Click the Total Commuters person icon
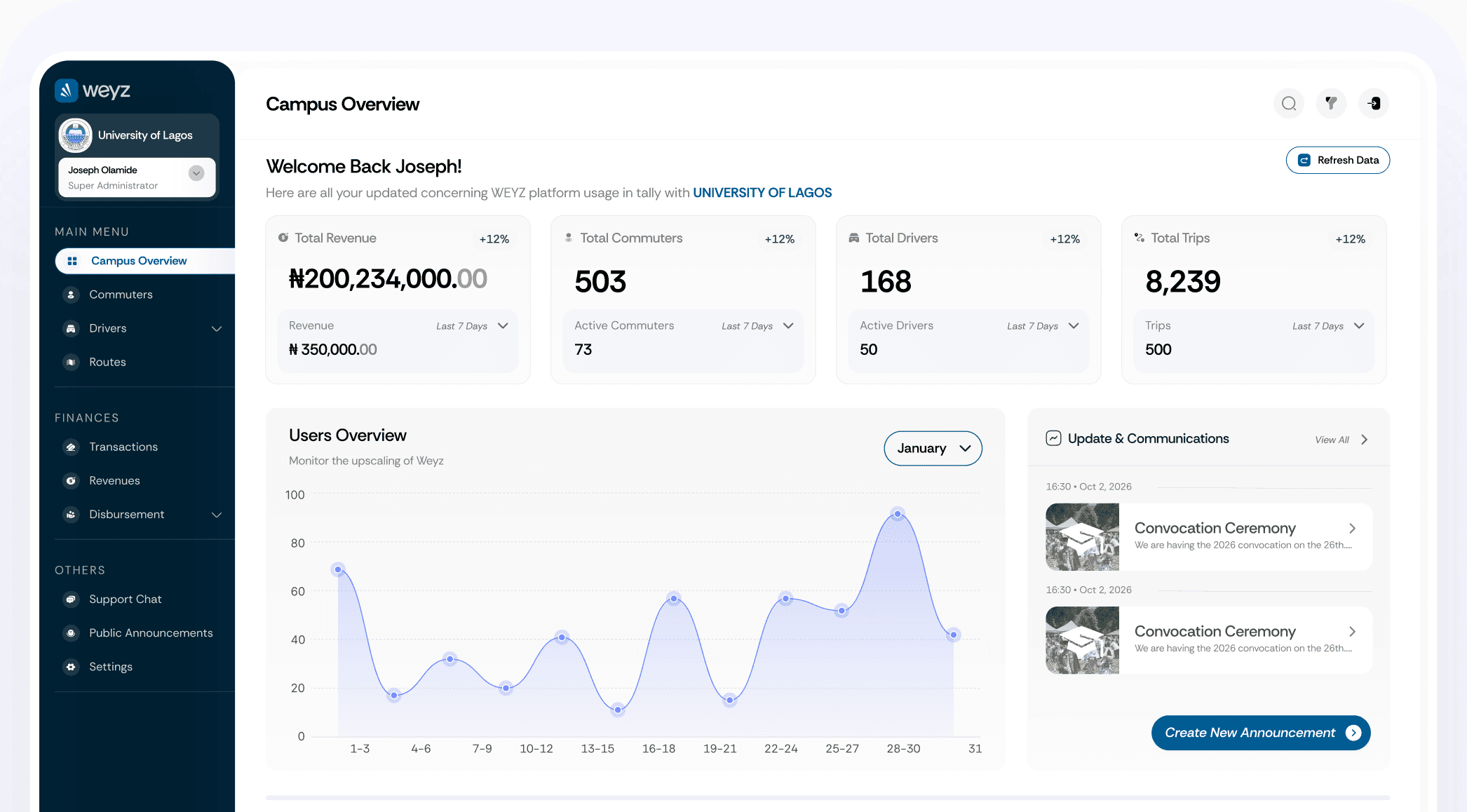1467x812 pixels. pyautogui.click(x=569, y=238)
